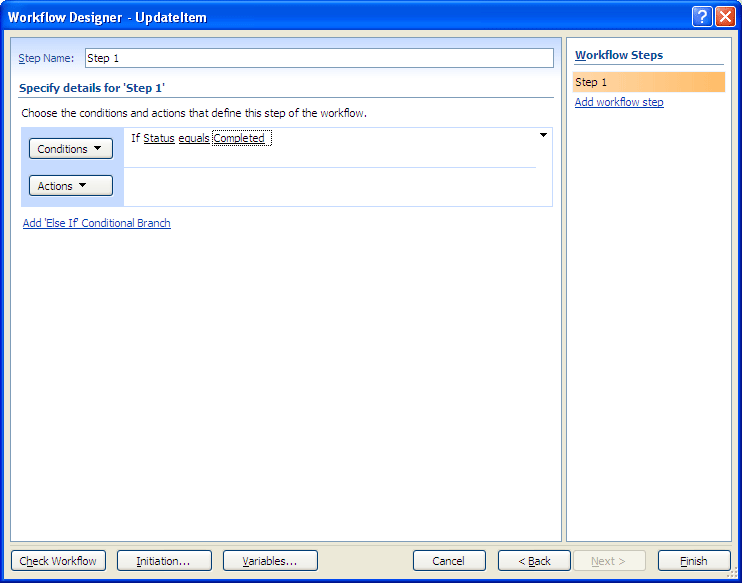Click the help question mark icon
Screen dimensions: 742x583
click(x=702, y=18)
